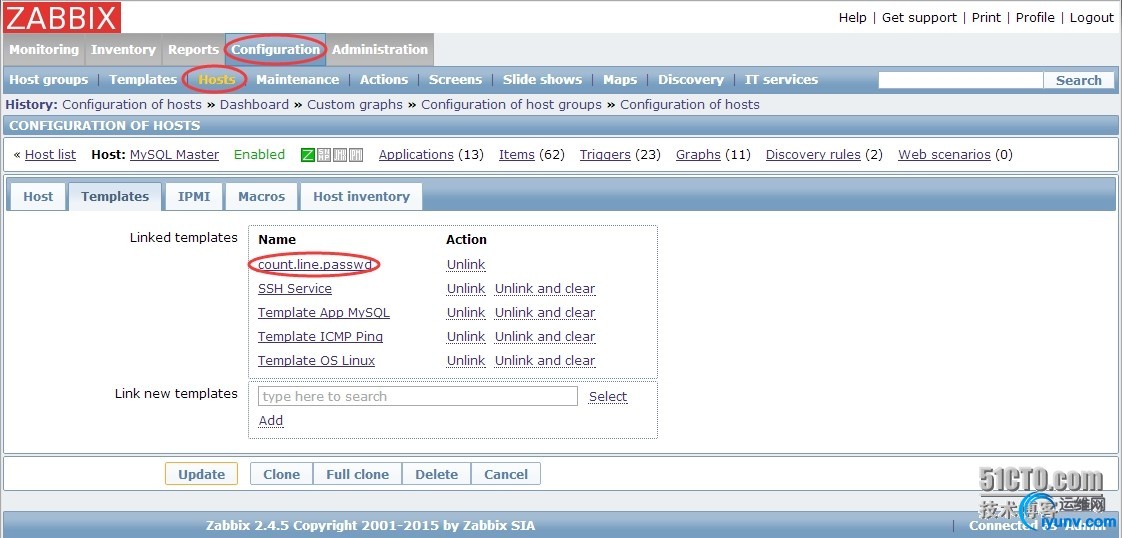
Task: Select the Templates tab
Action: coord(115,197)
